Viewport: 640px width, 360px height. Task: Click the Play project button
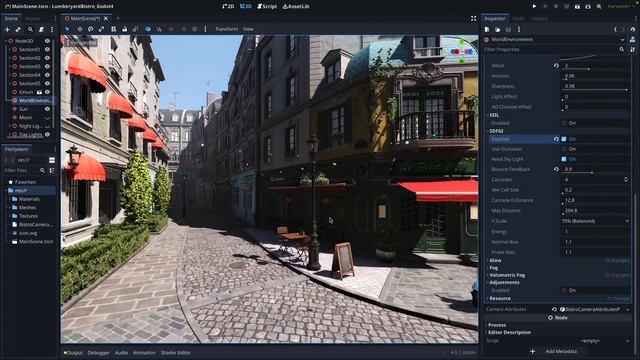534,7
